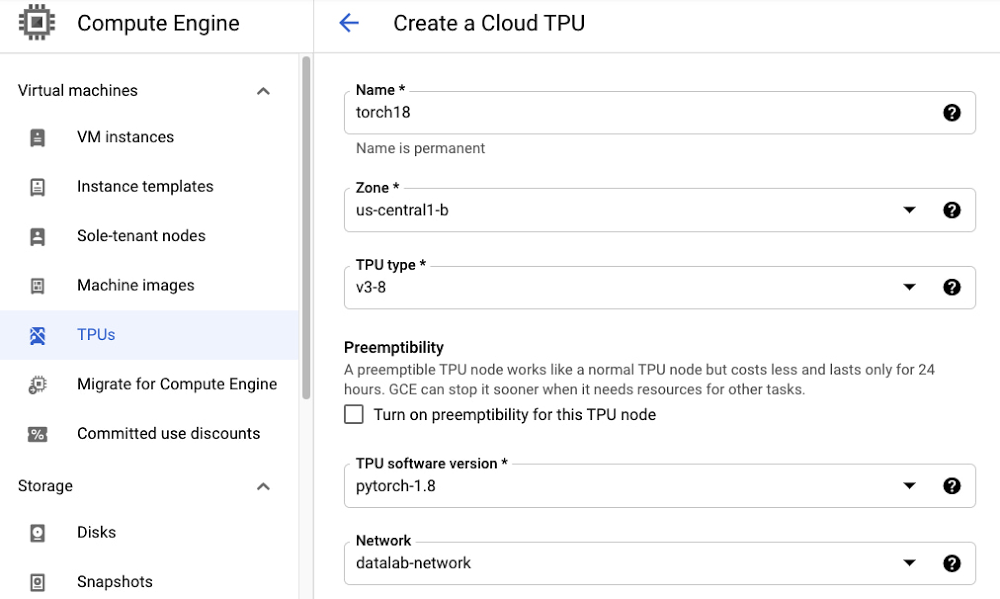Expand the TPU type dropdown

(x=909, y=287)
